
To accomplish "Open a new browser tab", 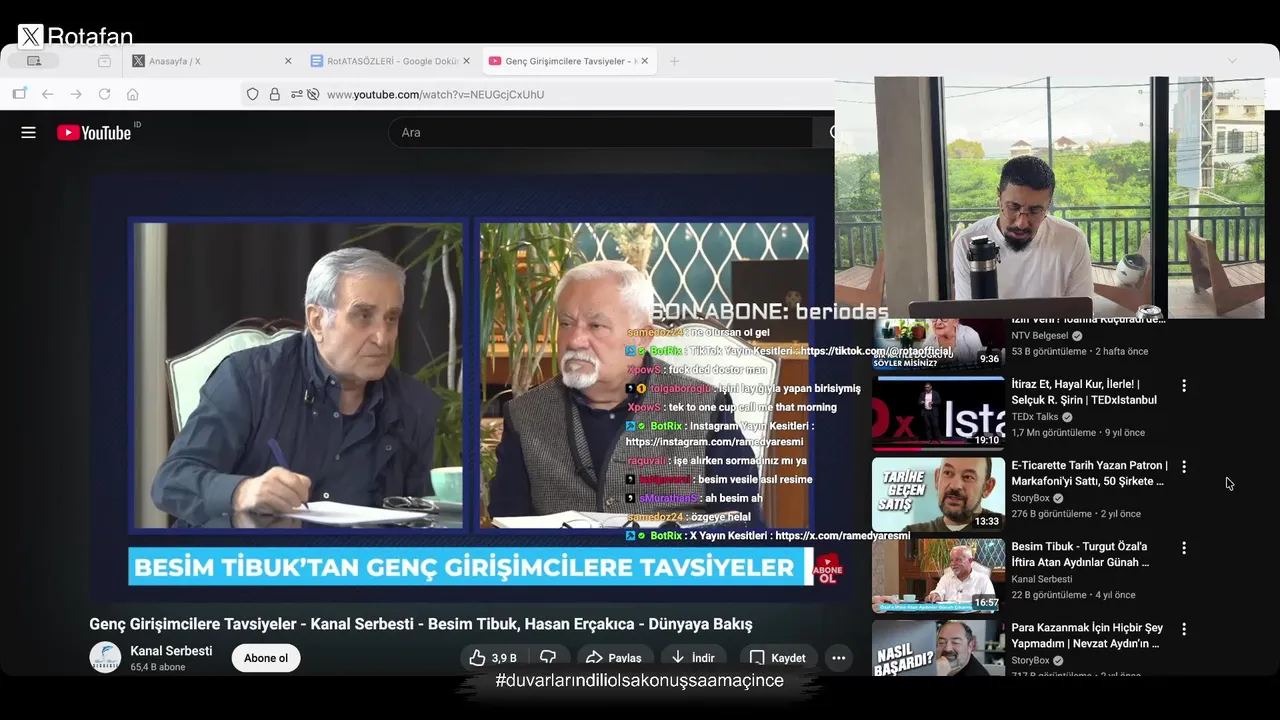I will tap(674, 61).
